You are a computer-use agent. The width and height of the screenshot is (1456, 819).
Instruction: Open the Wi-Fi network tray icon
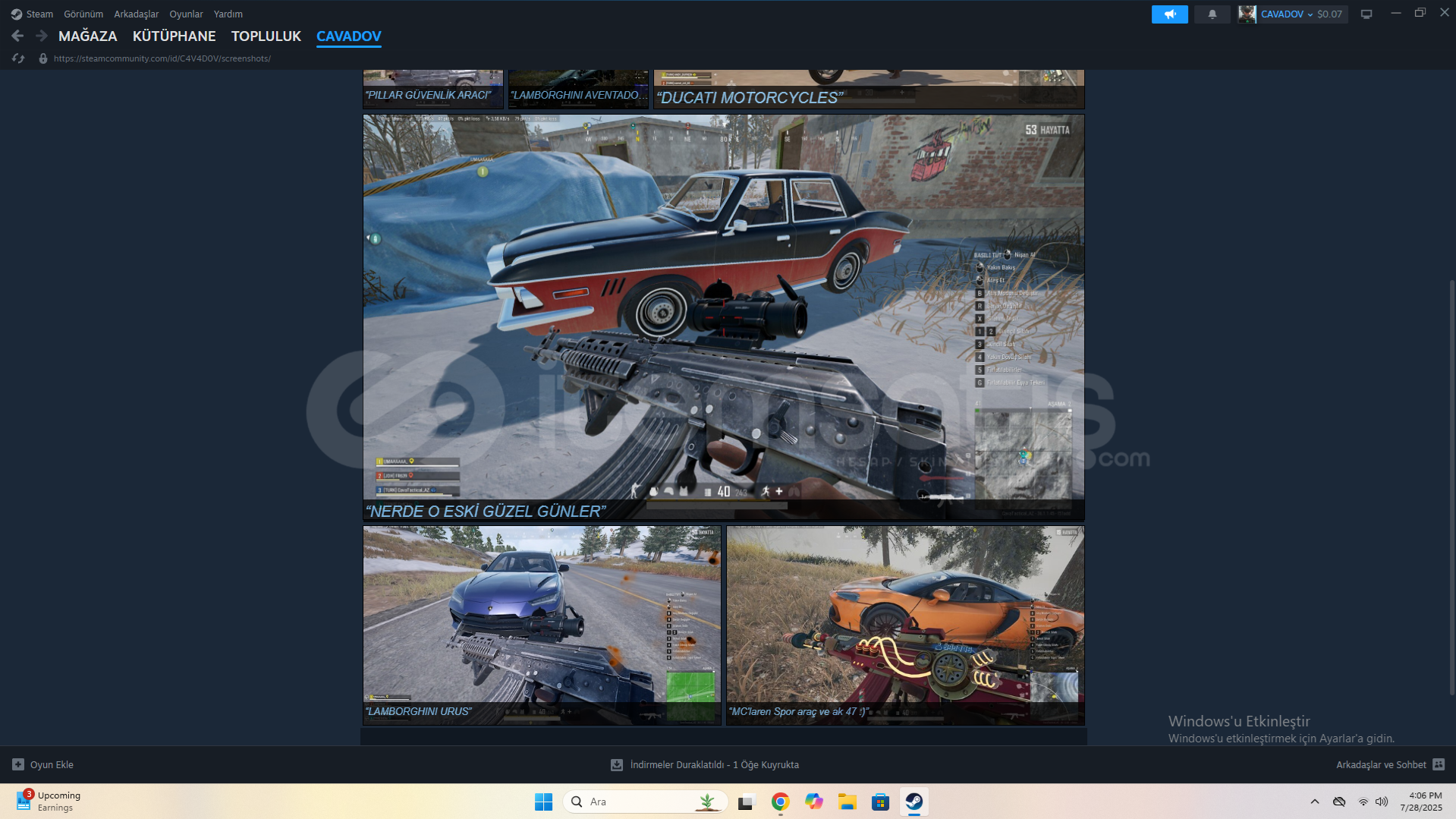click(x=1363, y=802)
